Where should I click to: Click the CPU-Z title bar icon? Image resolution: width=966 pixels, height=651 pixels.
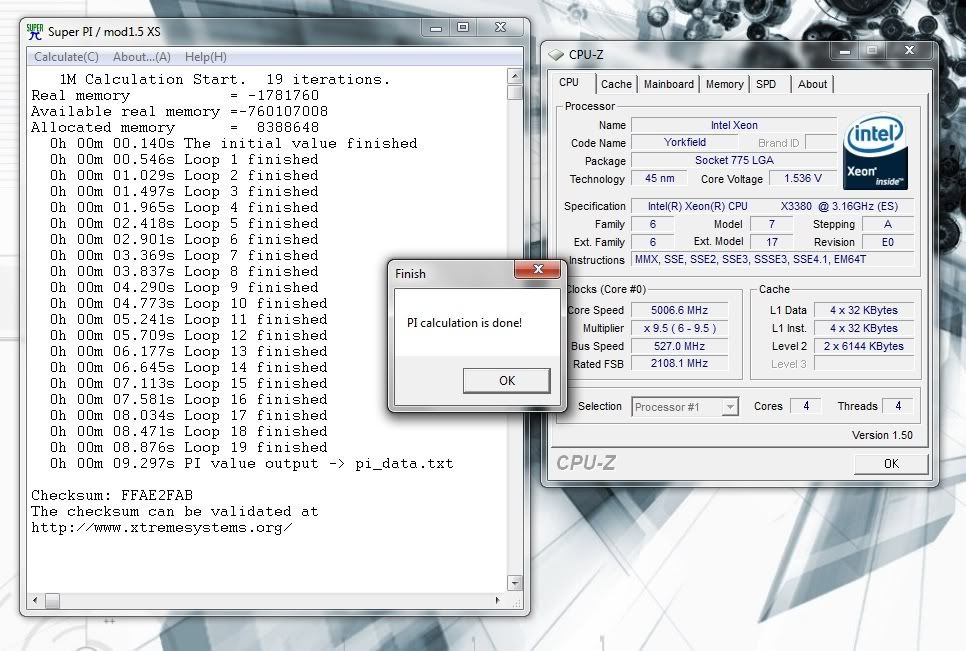pos(556,55)
